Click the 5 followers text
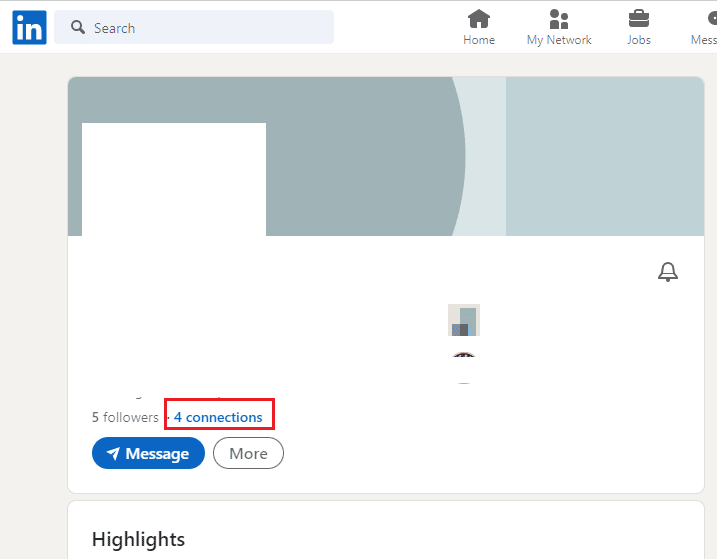 coord(125,417)
